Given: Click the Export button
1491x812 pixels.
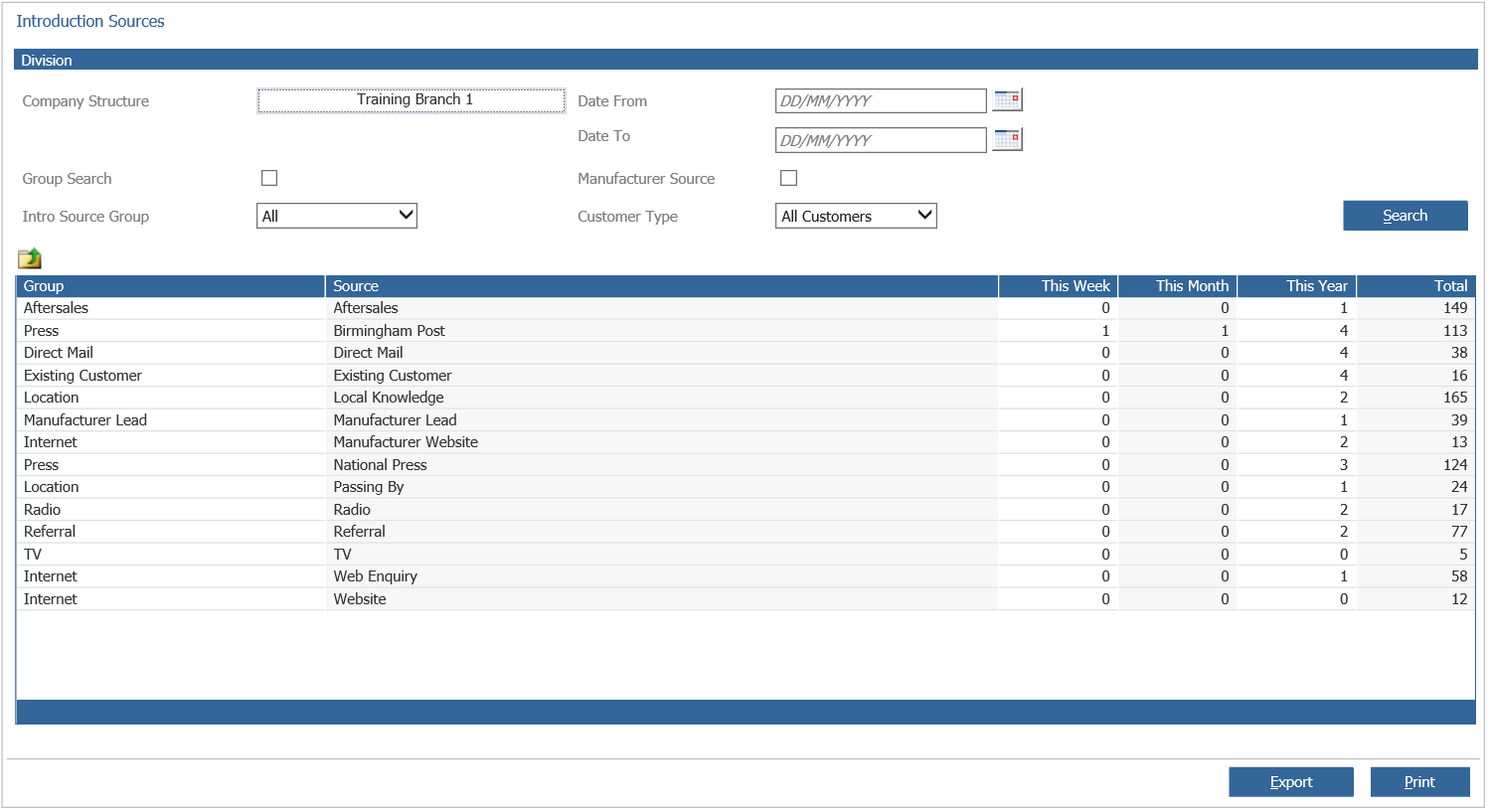Looking at the screenshot, I should [x=1290, y=781].
